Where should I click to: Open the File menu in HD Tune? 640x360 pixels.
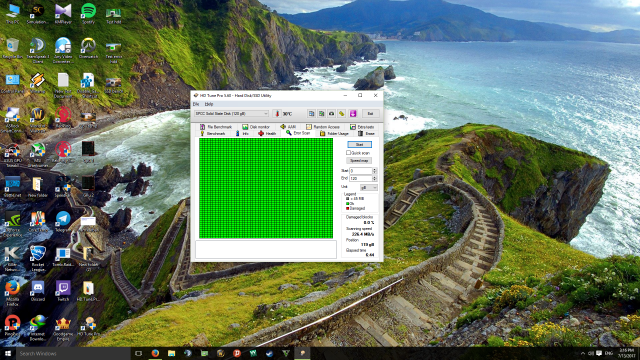click(x=196, y=104)
